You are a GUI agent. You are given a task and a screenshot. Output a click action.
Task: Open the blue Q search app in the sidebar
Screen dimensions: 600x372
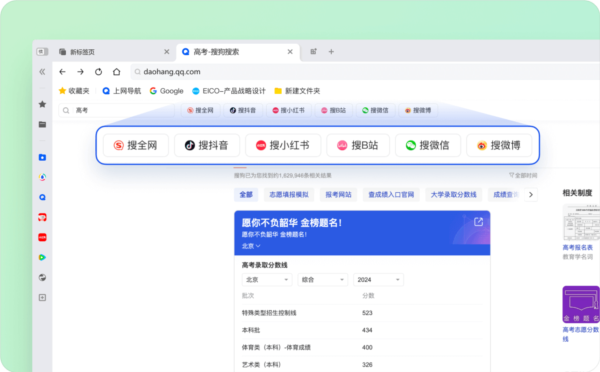tap(42, 197)
